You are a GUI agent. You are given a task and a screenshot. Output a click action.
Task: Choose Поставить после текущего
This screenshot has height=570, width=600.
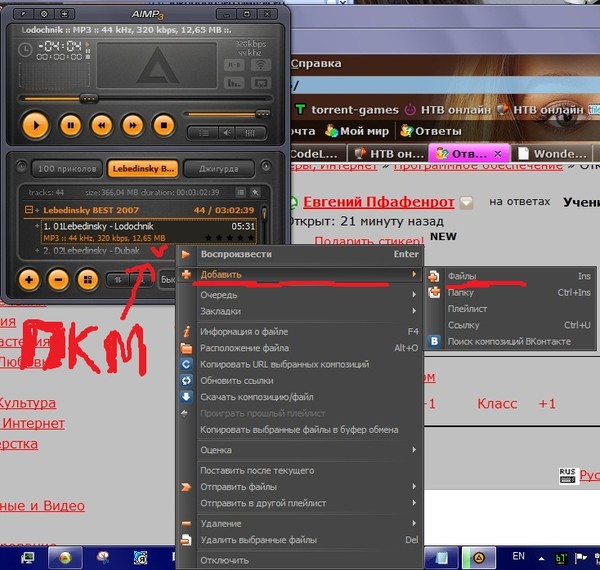[x=300, y=471]
